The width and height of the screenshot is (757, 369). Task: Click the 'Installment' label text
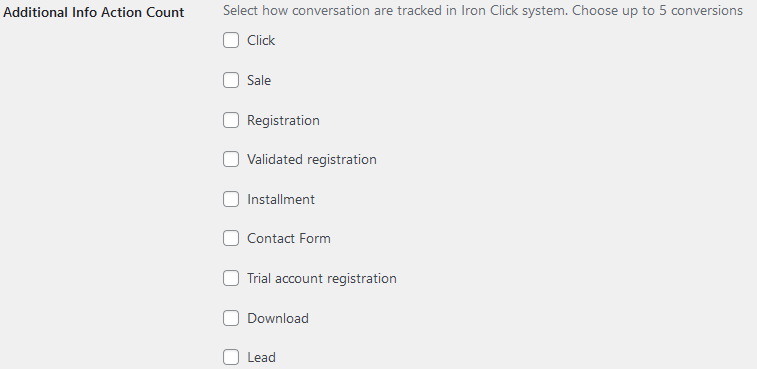[x=281, y=199]
